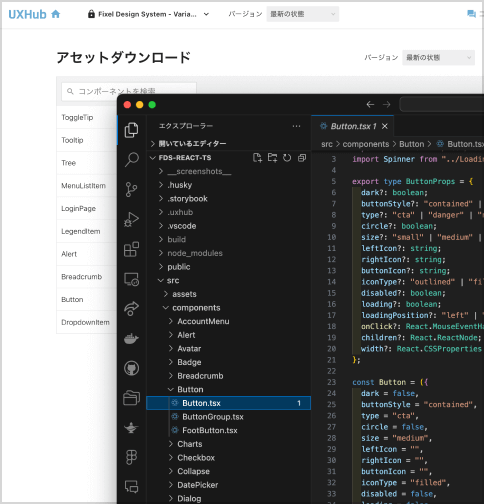Open the Source Control view
Screen dimensions: 484x504
[131, 189]
